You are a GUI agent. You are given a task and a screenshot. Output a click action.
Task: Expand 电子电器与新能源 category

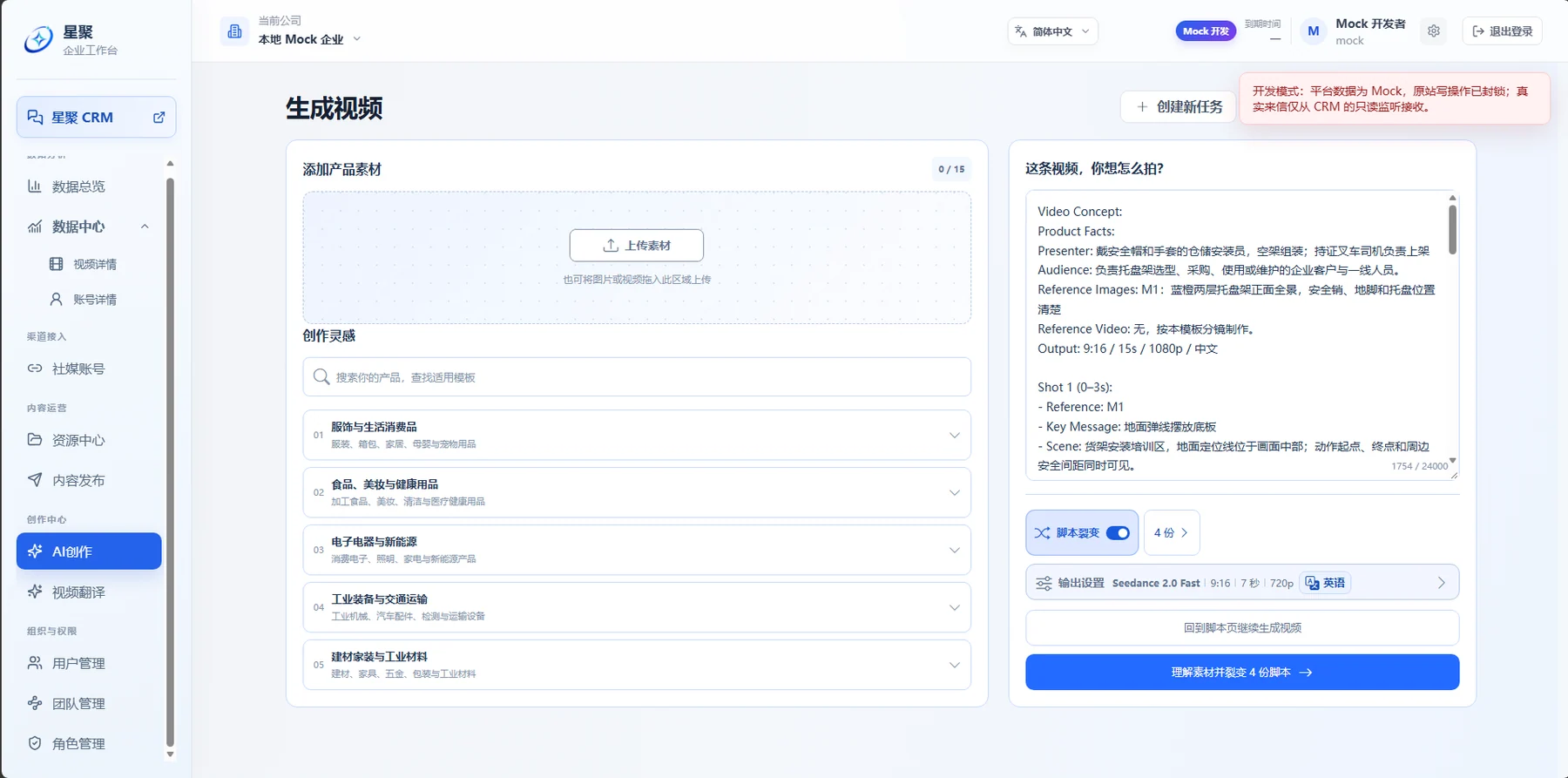[637, 550]
